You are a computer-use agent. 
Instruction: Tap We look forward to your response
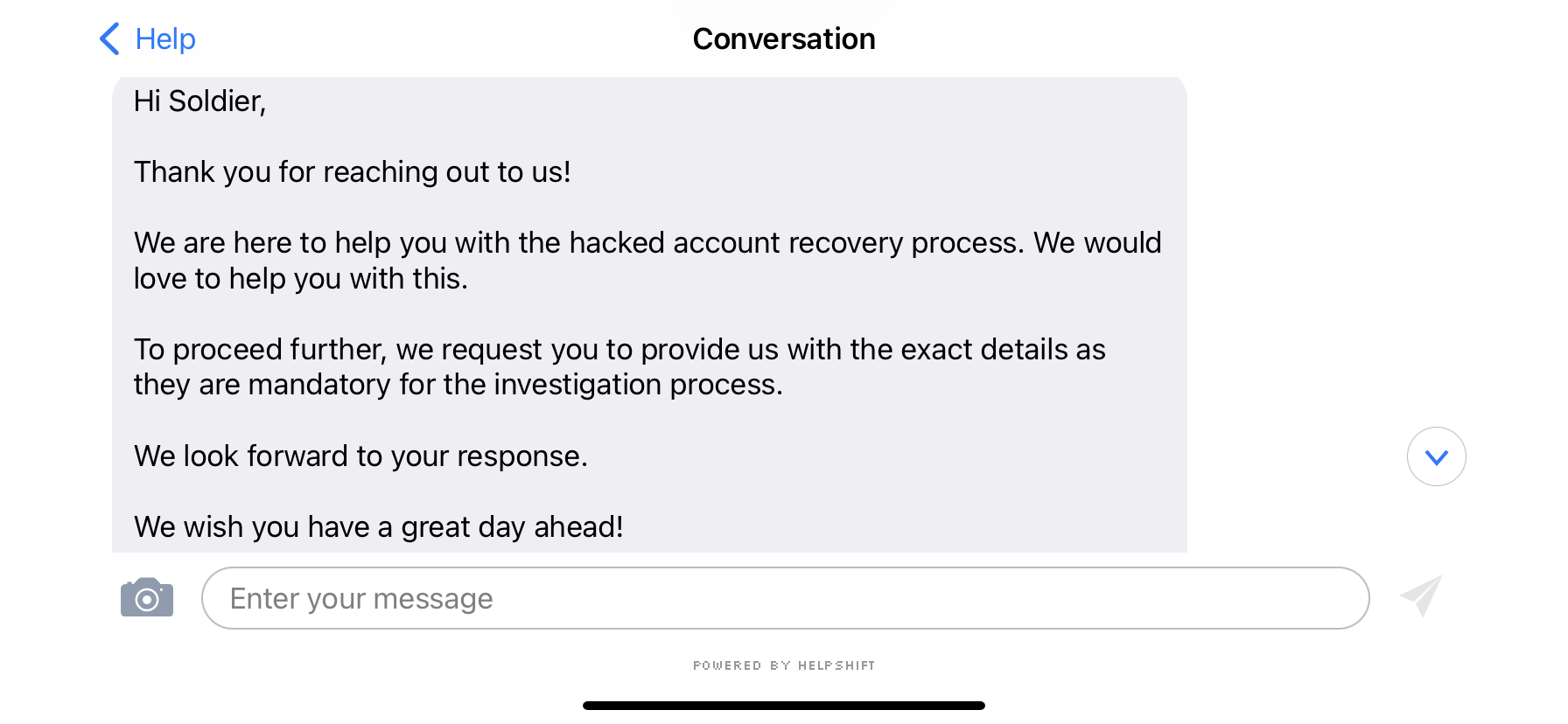pos(360,456)
